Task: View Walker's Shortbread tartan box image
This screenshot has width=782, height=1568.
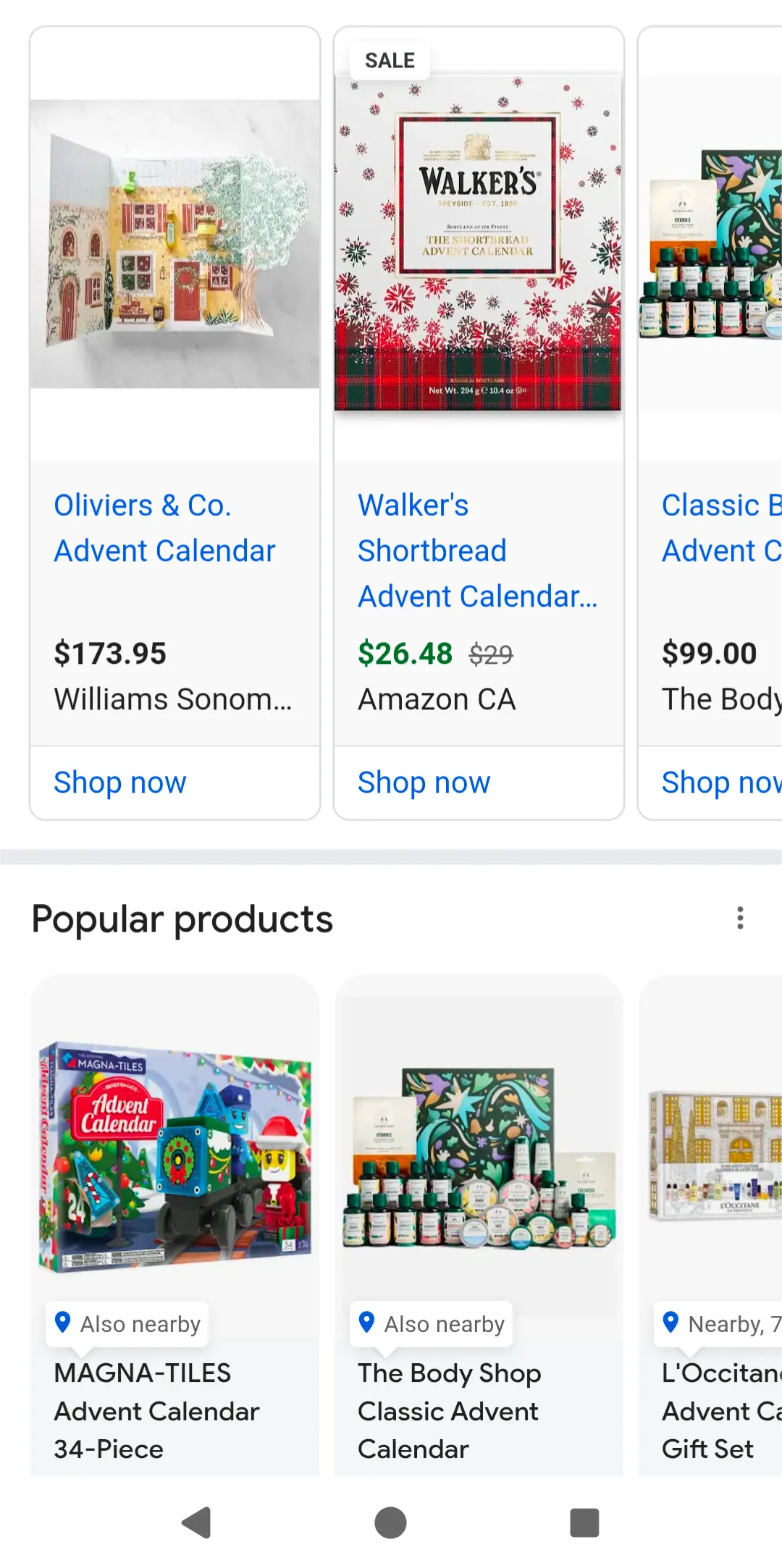Action: (x=478, y=243)
